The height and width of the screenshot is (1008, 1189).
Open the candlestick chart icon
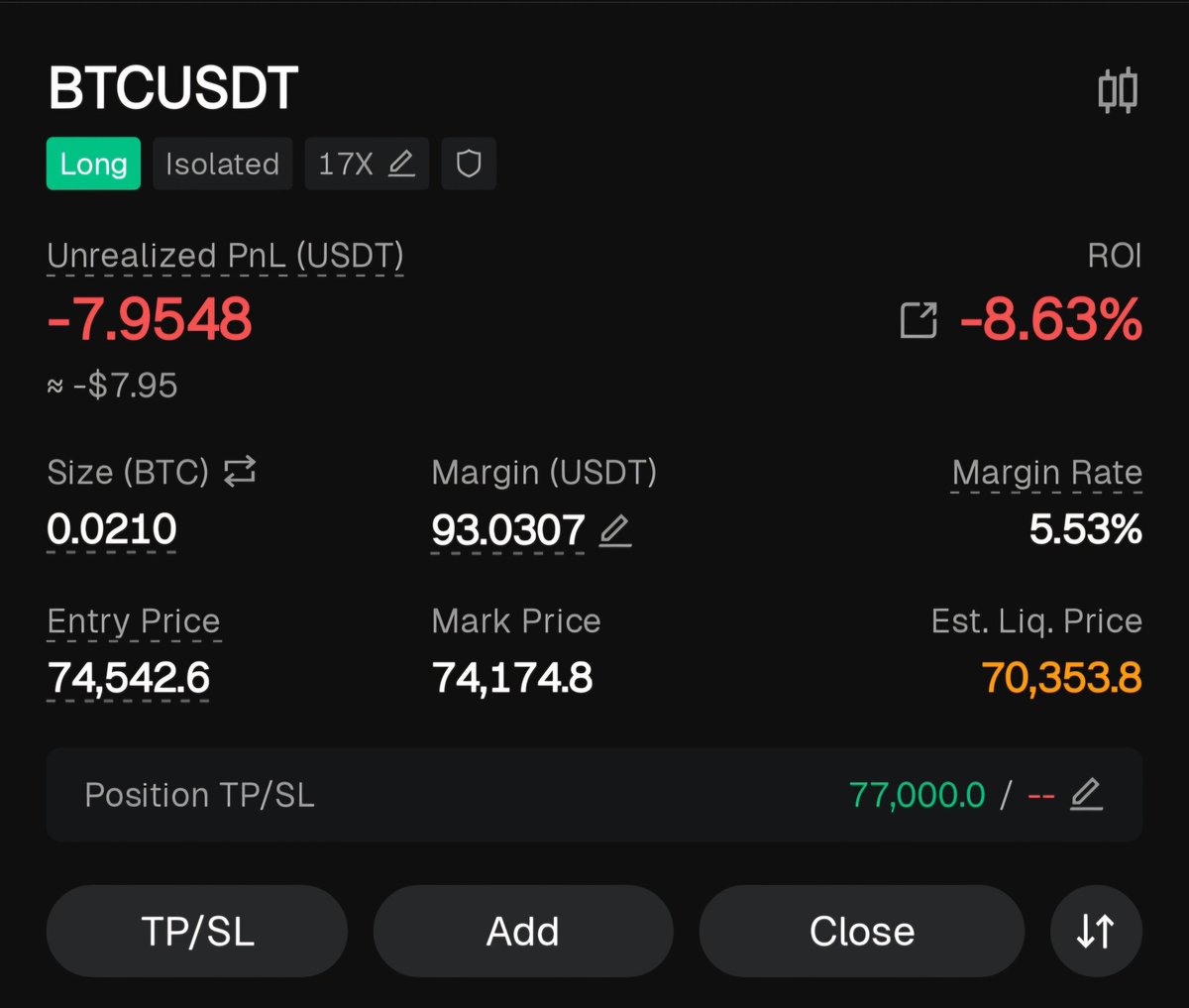tap(1118, 90)
